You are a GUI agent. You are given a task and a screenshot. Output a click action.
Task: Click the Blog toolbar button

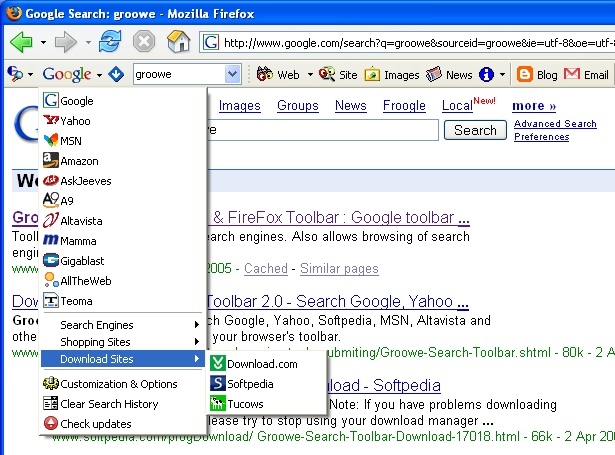tap(537, 75)
